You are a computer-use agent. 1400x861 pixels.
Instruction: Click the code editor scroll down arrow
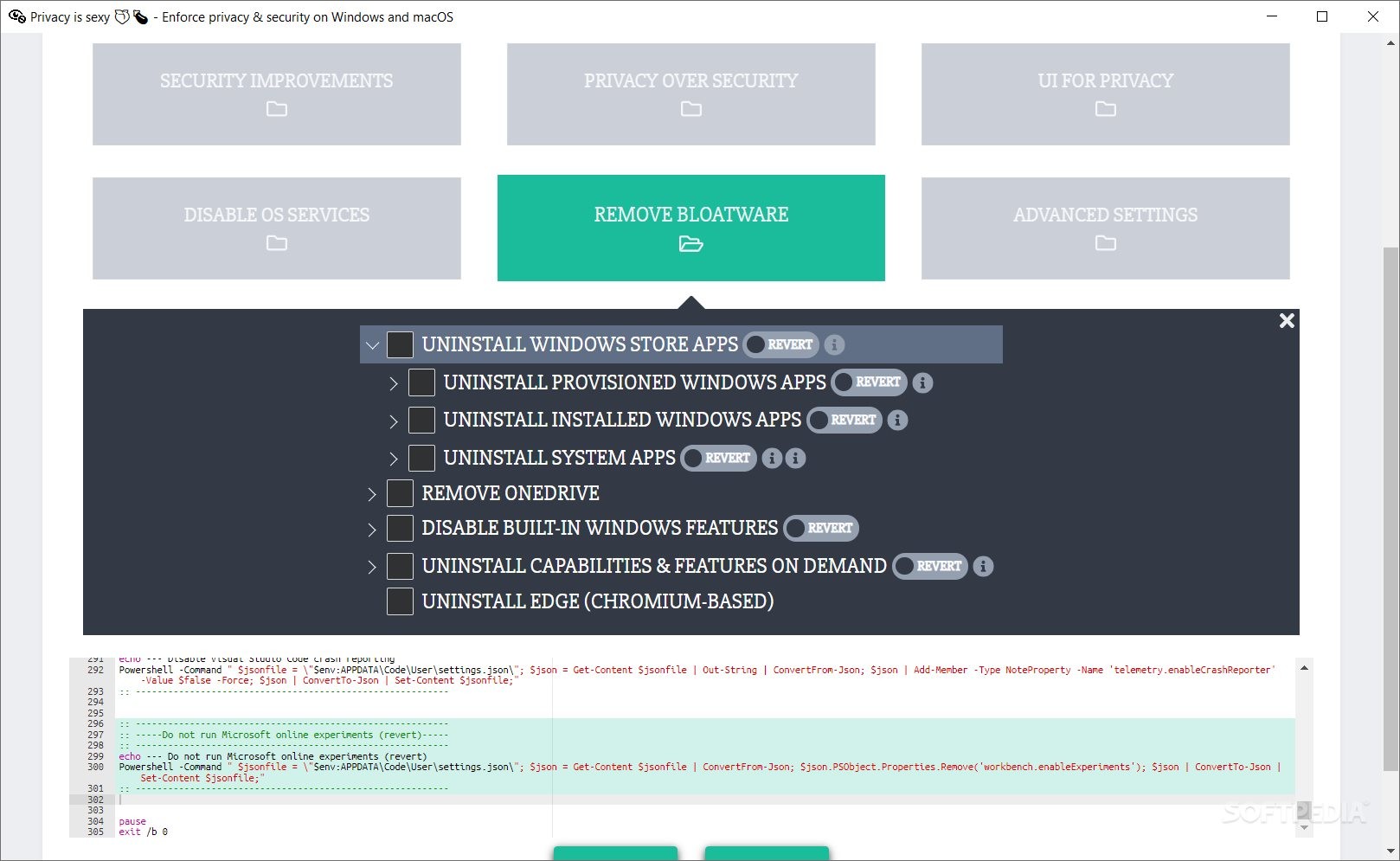point(1304,828)
